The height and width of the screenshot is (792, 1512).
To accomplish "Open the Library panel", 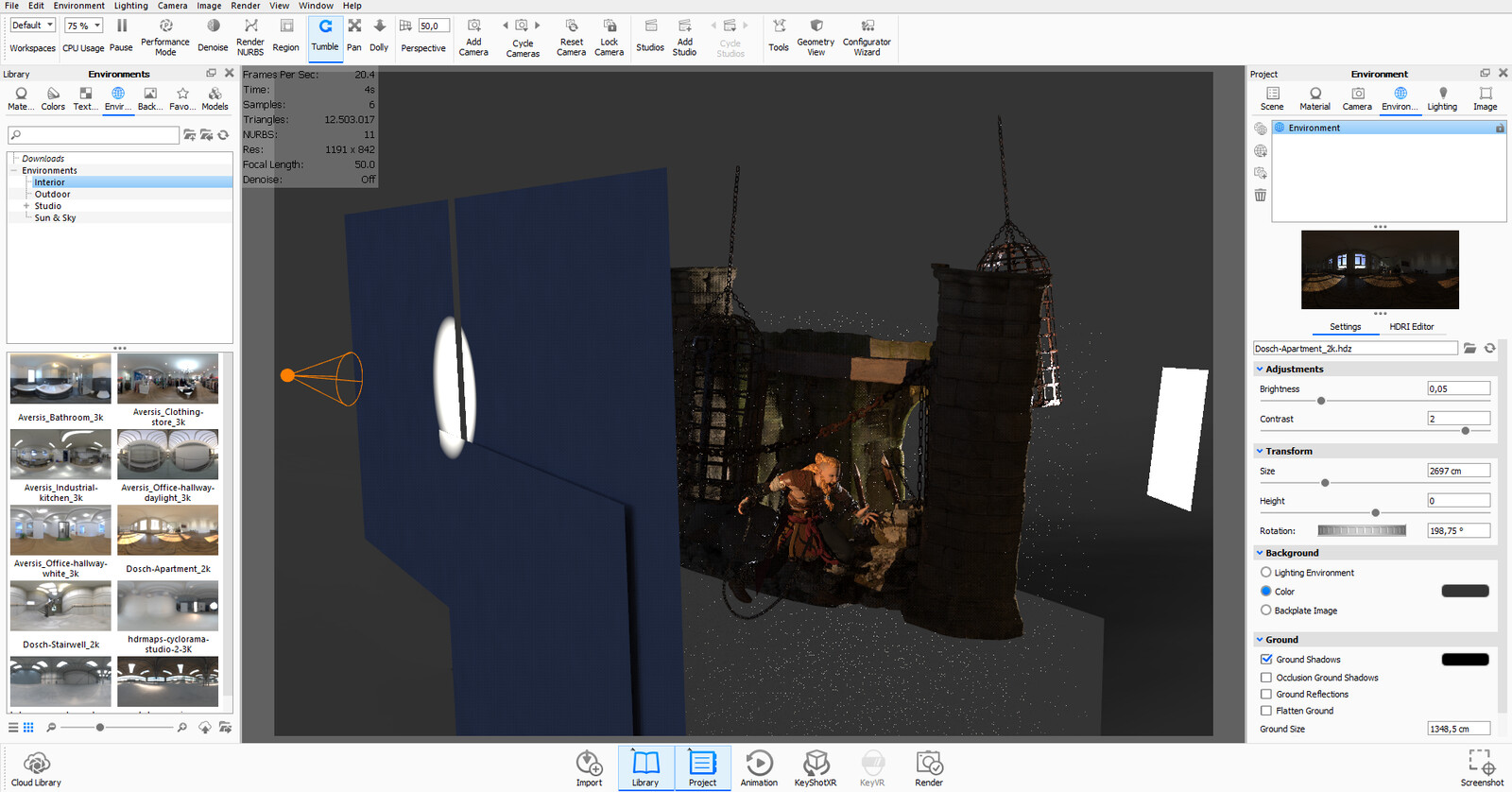I will click(645, 768).
